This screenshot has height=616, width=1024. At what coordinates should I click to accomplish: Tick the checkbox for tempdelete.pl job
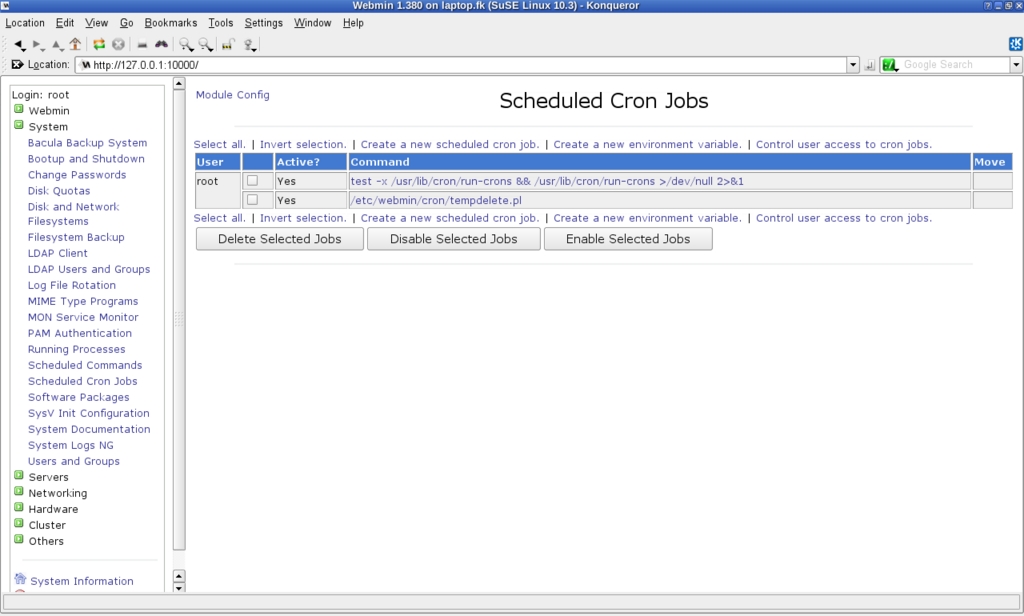pos(252,200)
